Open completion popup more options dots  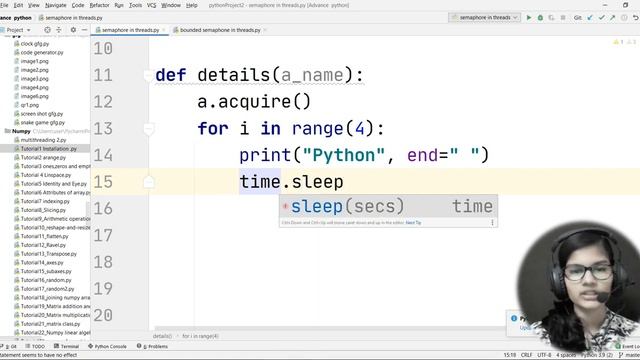pyautogui.click(x=492, y=222)
